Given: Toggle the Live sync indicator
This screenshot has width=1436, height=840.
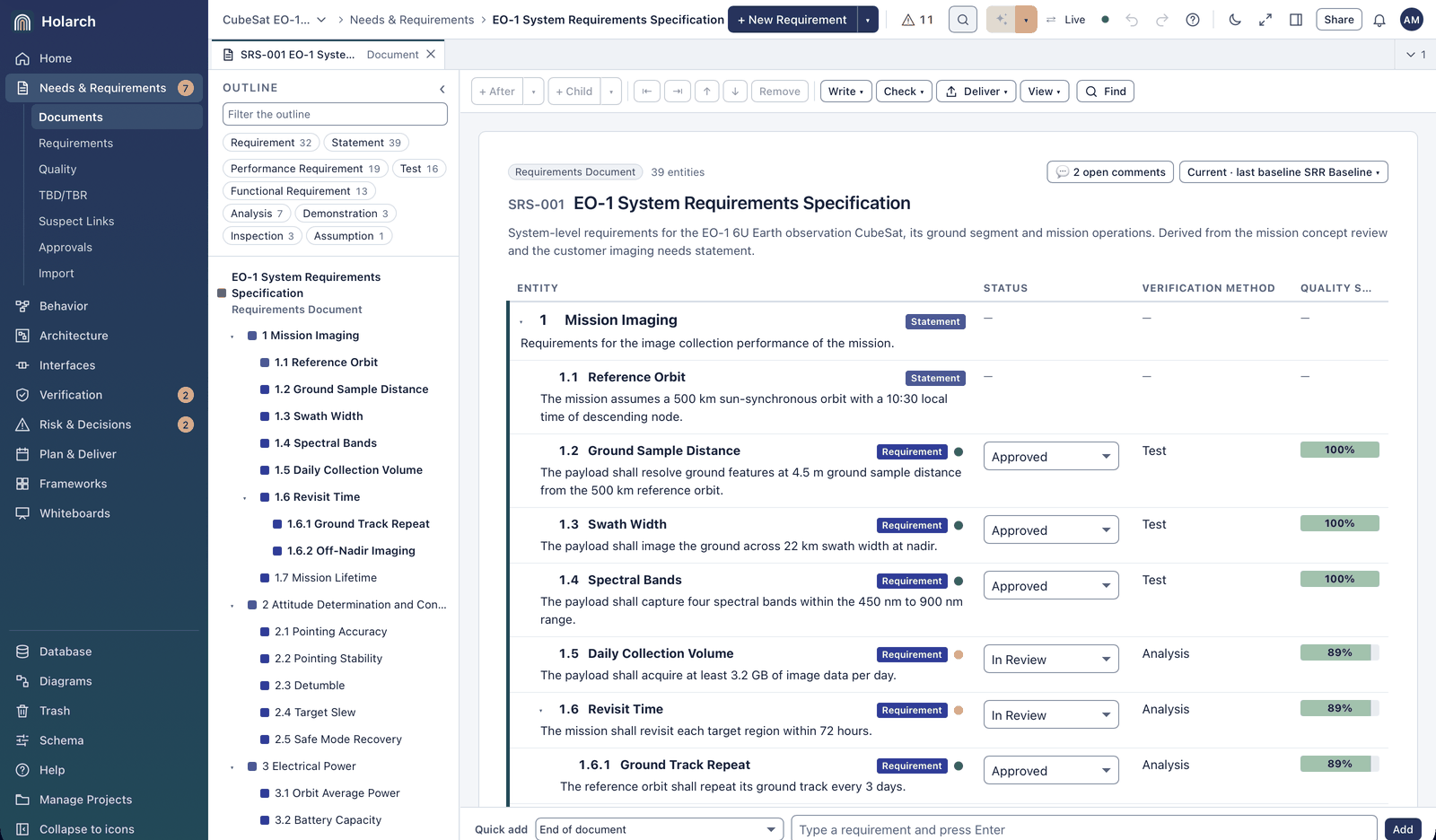Looking at the screenshot, I should 1077,20.
